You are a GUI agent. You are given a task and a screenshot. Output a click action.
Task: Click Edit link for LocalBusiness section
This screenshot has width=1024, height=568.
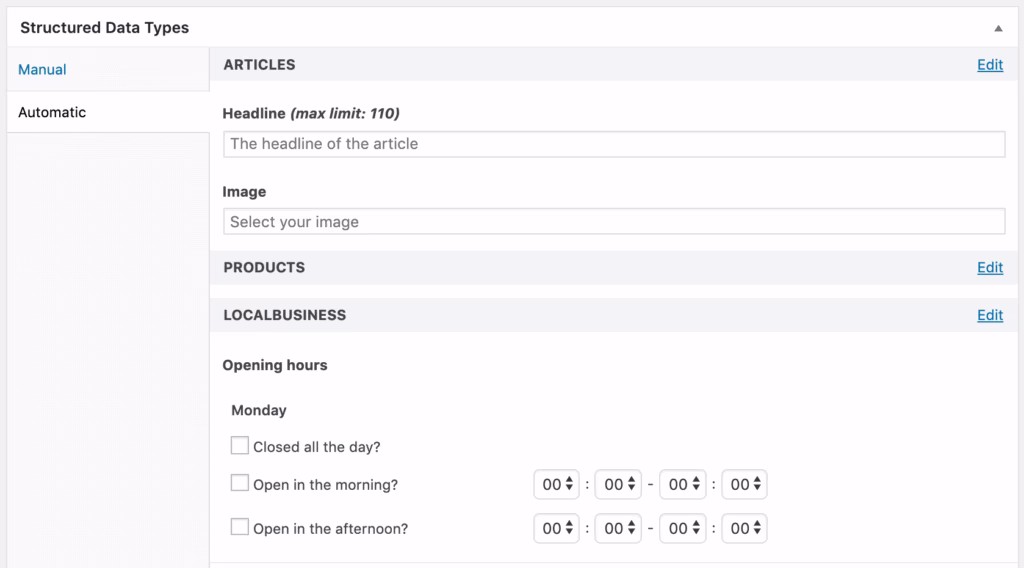pyautogui.click(x=989, y=315)
